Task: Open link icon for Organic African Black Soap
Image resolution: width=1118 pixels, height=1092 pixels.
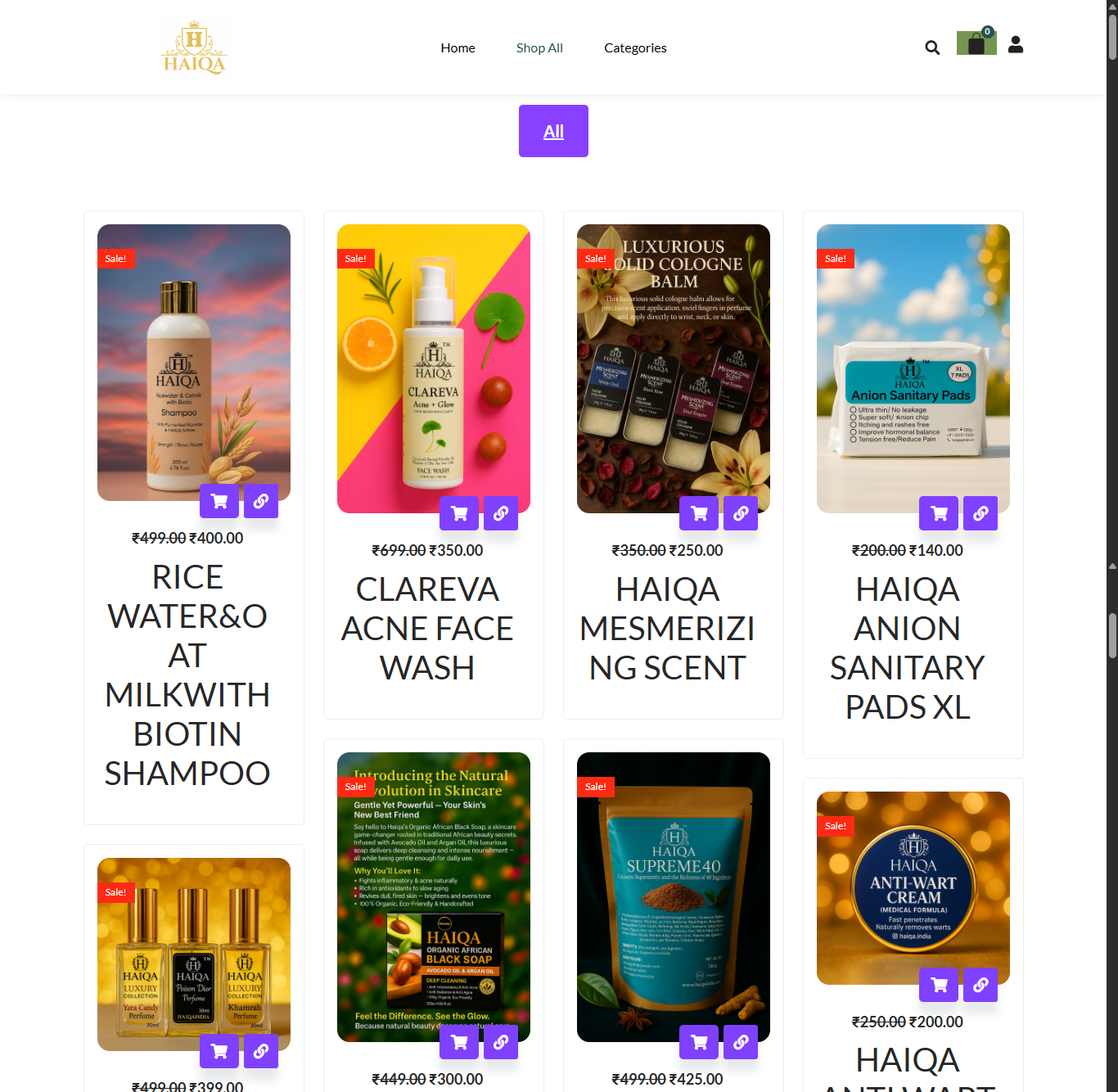Action: pyautogui.click(x=501, y=1042)
